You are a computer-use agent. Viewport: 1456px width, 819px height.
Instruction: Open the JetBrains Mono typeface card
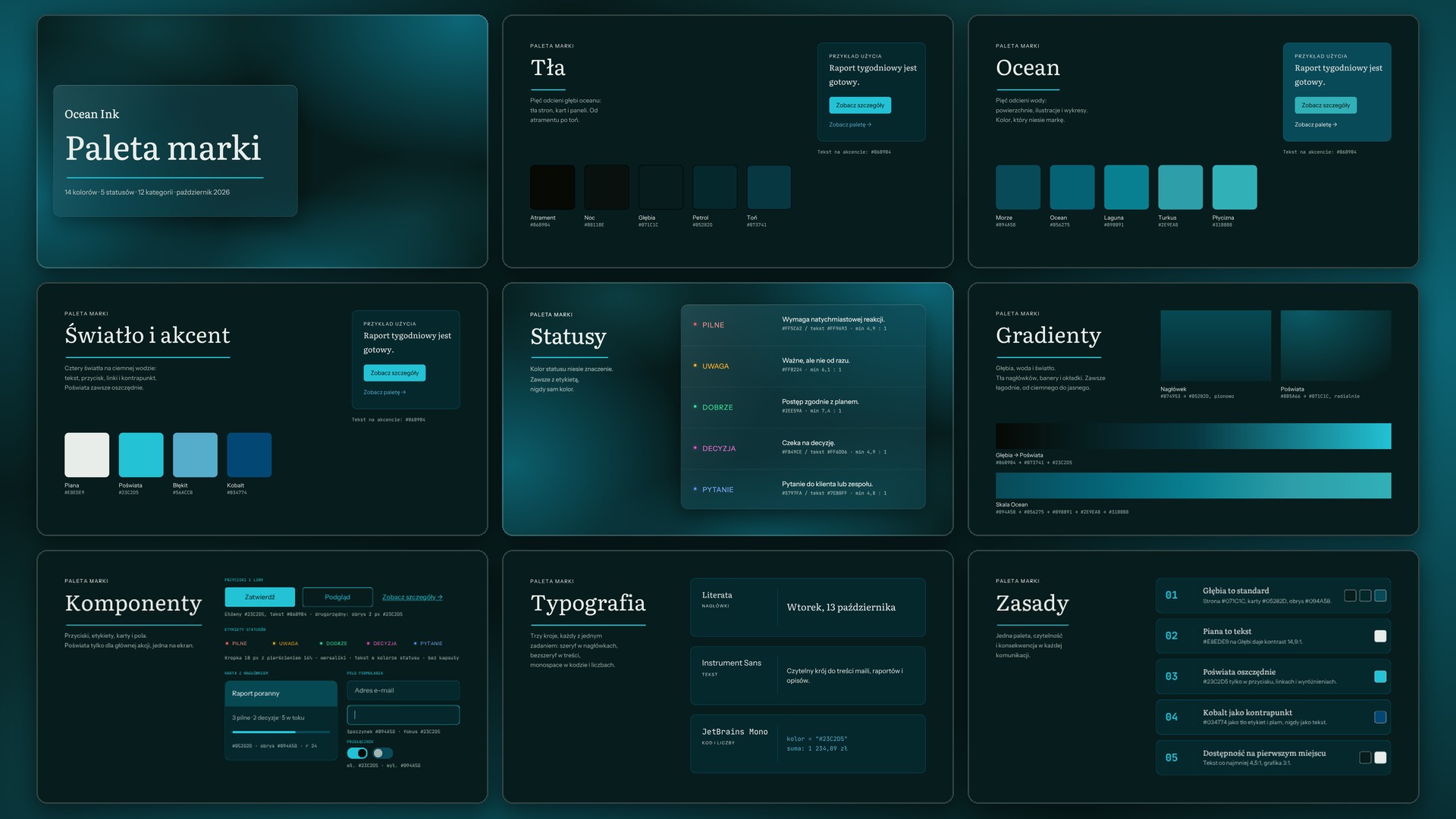pos(808,744)
